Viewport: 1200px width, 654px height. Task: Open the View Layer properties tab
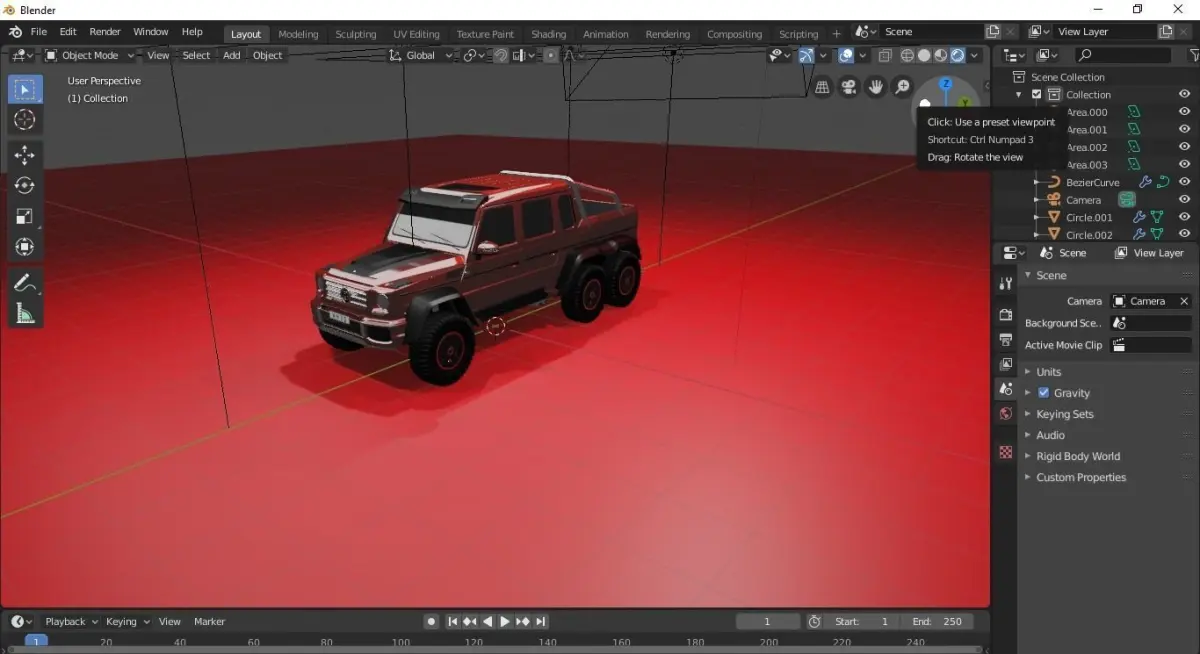tap(1006, 364)
